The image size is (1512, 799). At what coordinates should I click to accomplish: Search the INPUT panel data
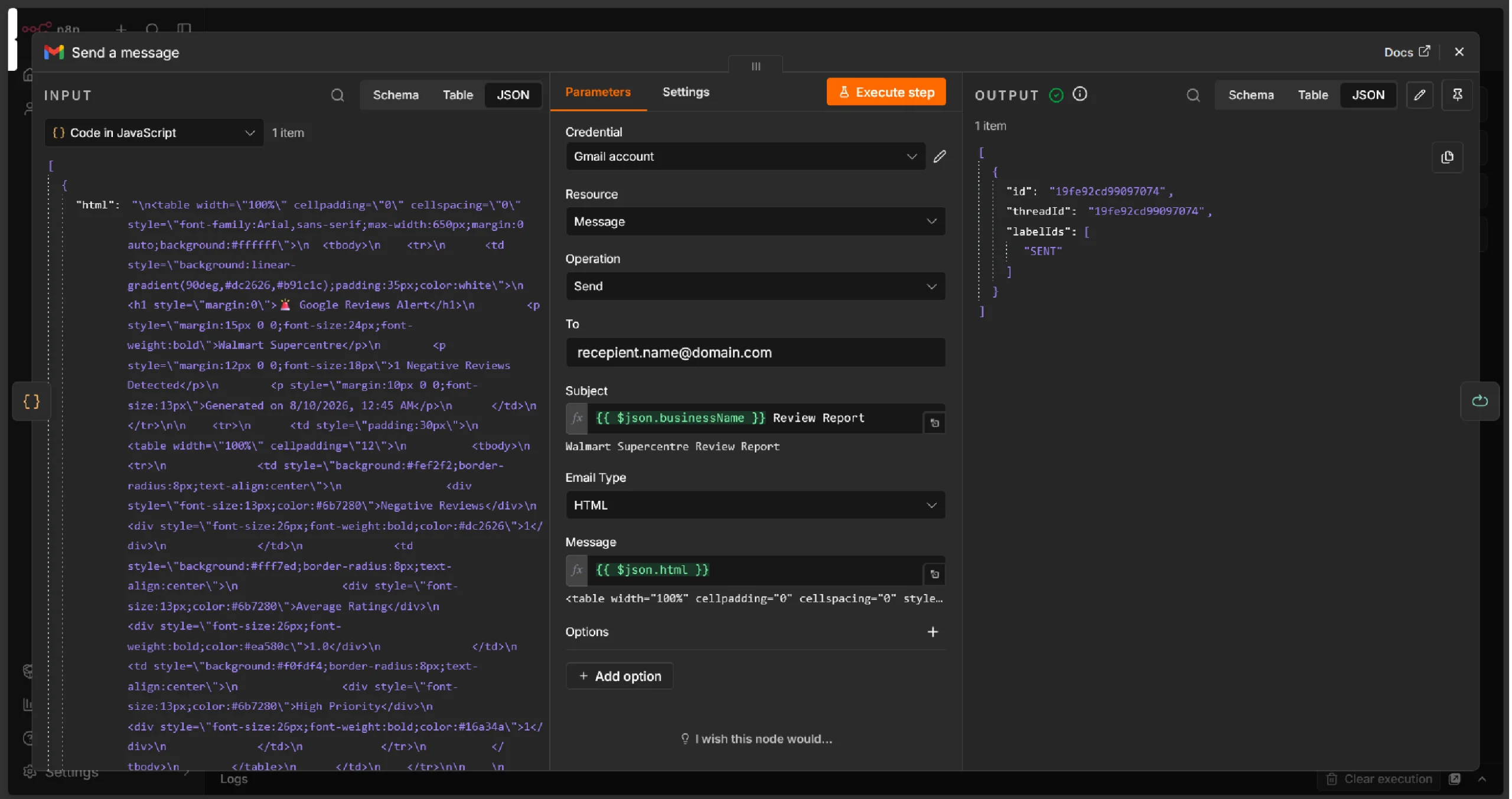(x=337, y=95)
